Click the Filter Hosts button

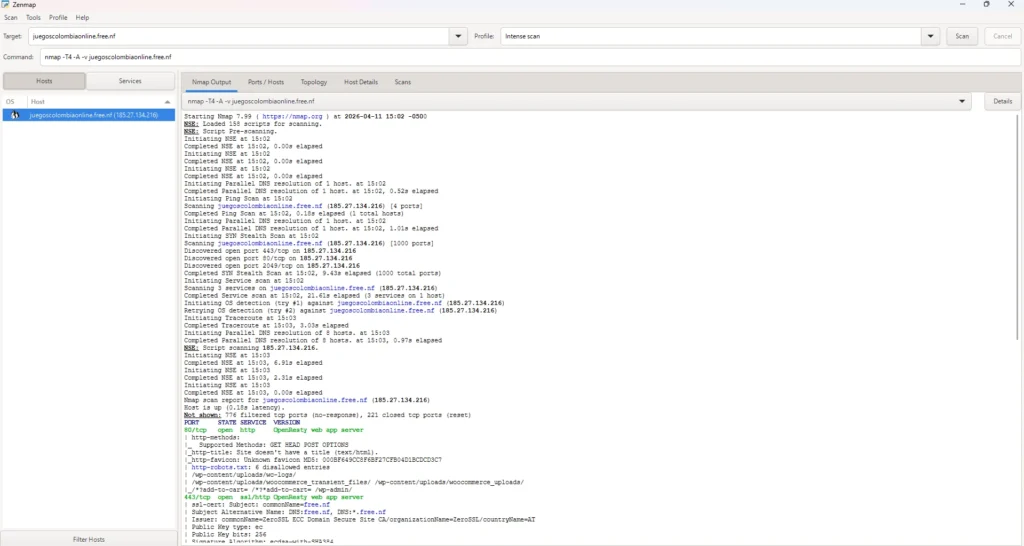tap(89, 539)
